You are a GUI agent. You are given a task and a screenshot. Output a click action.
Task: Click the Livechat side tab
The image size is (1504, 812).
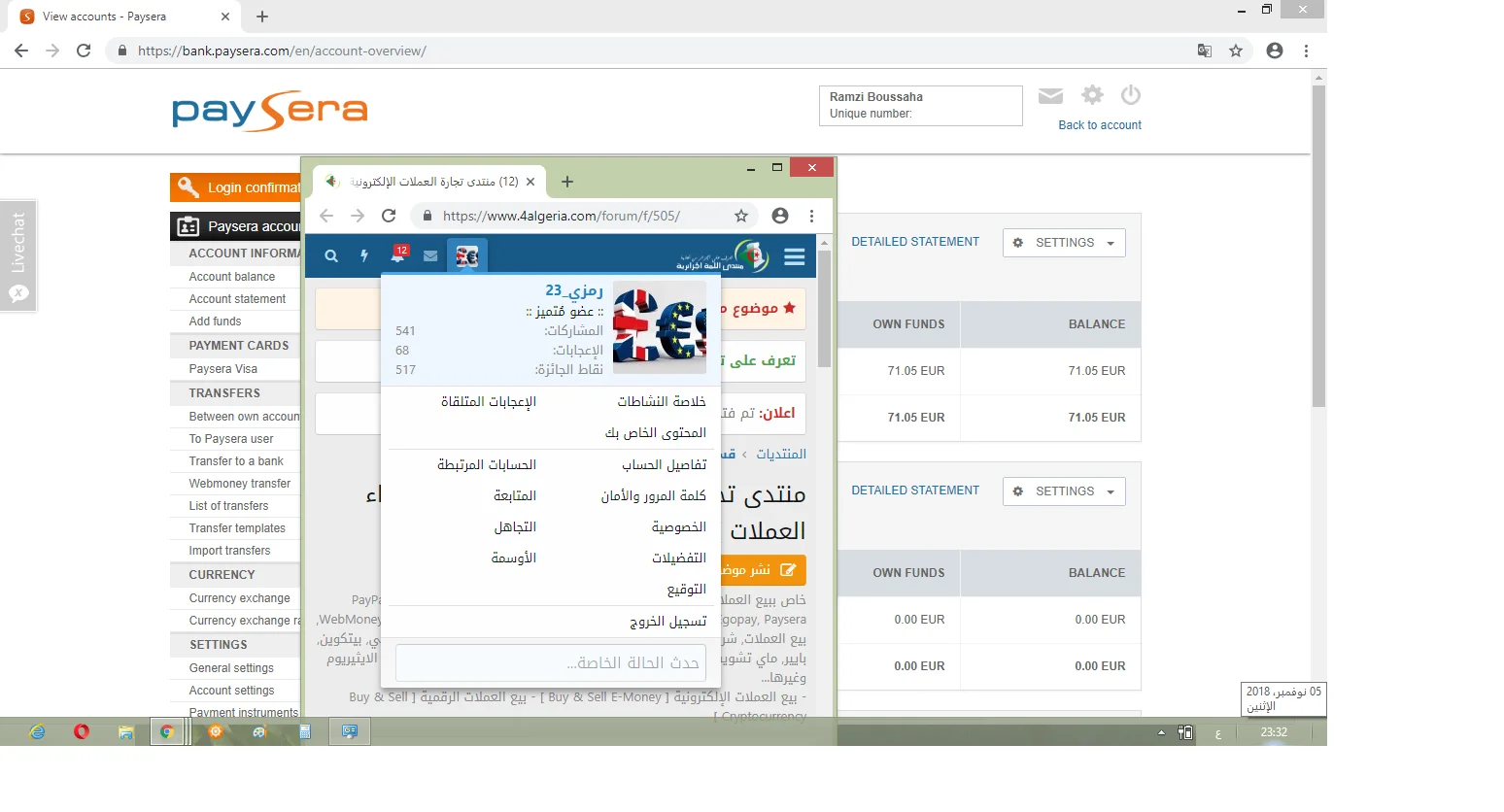(18, 255)
